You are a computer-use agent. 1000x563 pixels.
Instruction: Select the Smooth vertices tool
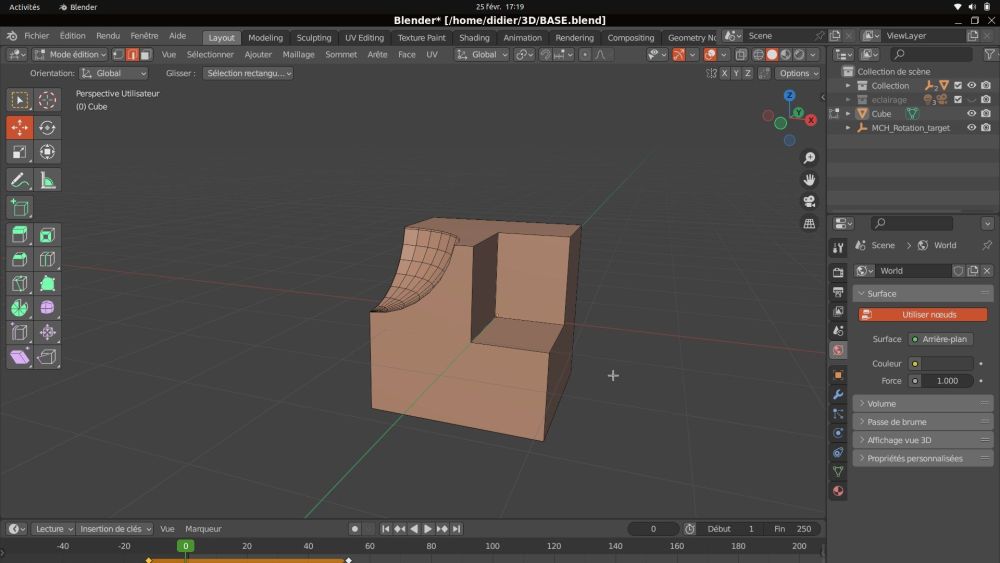tap(47, 307)
